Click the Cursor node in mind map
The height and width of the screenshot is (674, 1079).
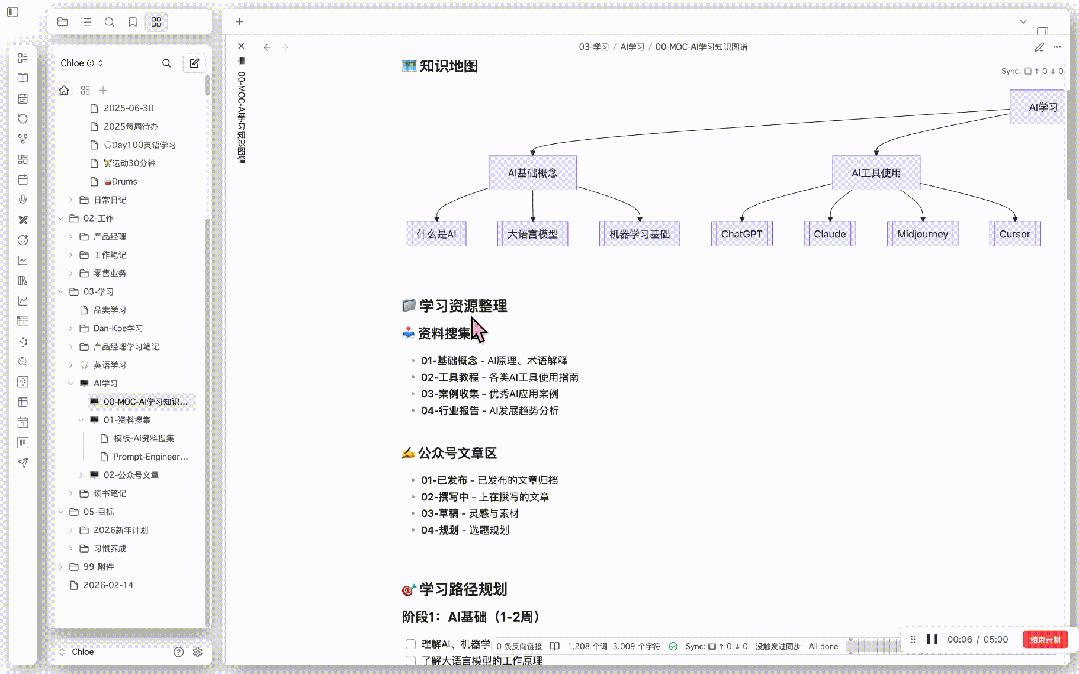[x=1015, y=233]
